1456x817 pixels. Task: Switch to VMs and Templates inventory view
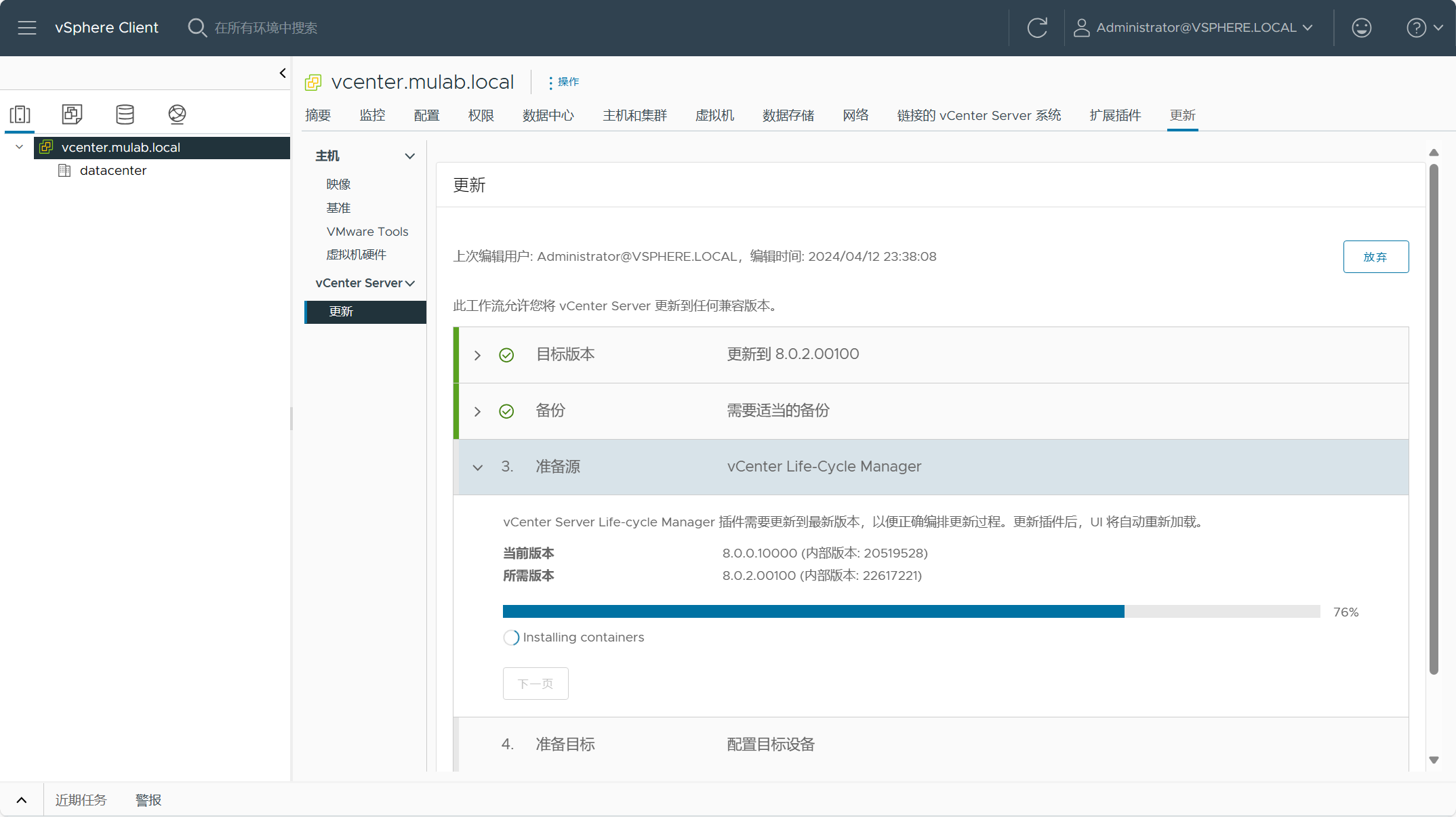tap(72, 114)
